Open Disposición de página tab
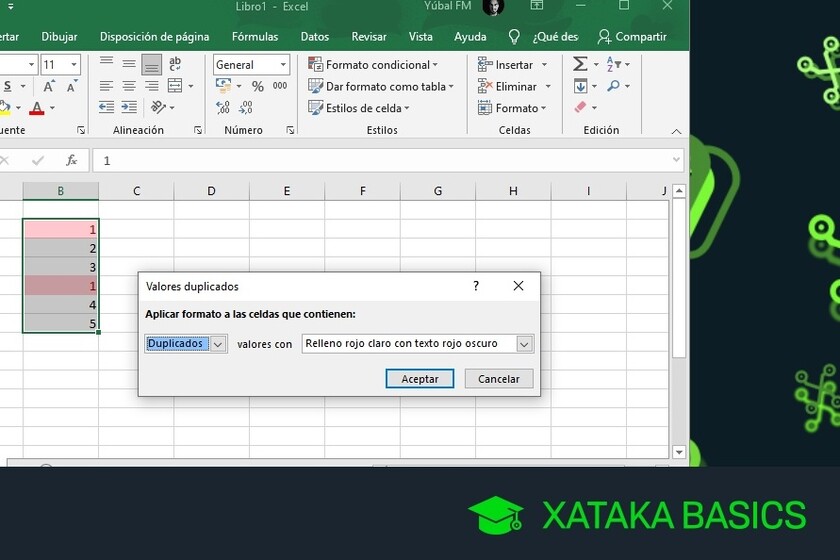The height and width of the screenshot is (560, 840). [154, 36]
